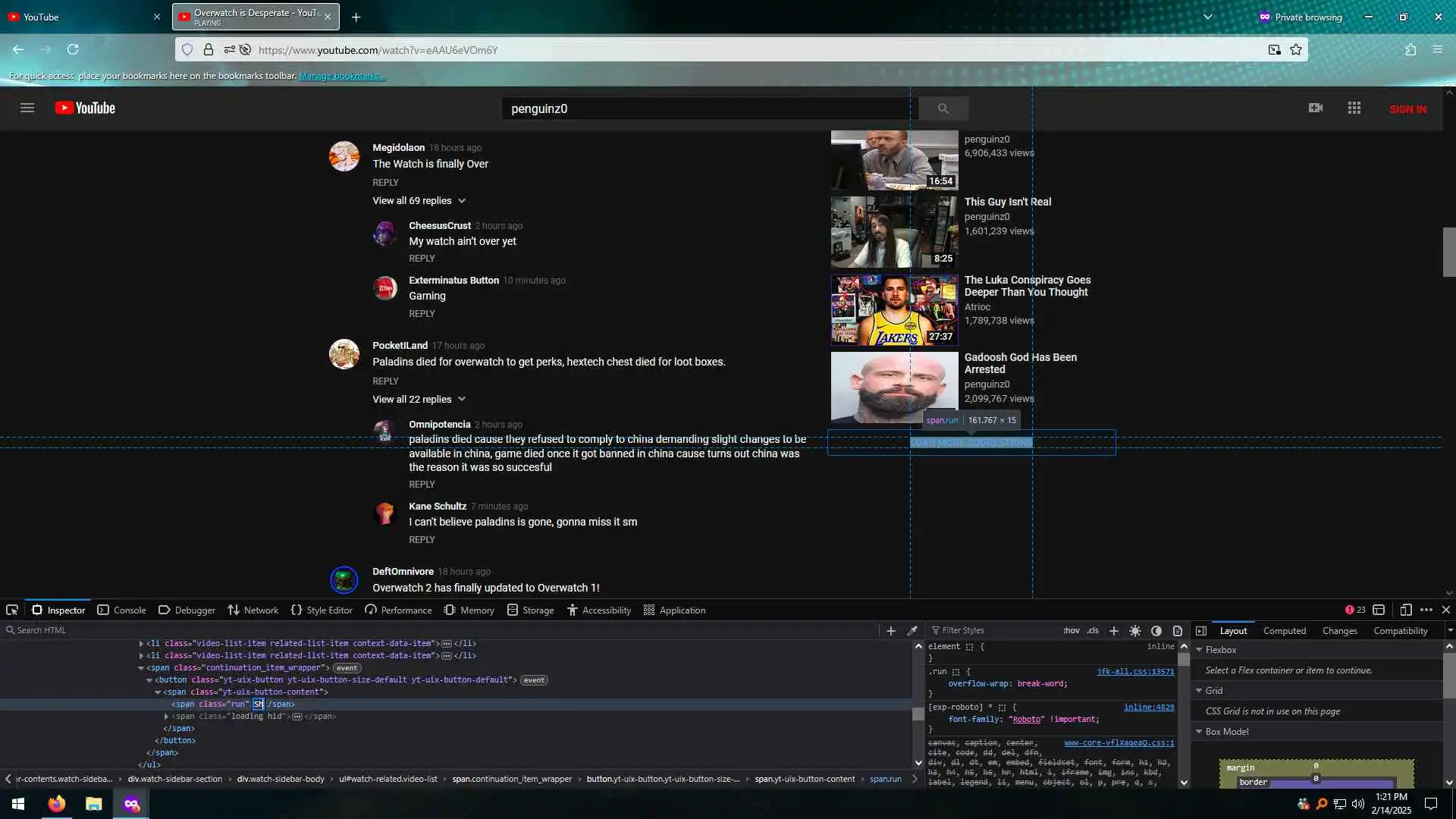The width and height of the screenshot is (1456, 819).
Task: Open the YouTube hamburger guide menu
Action: (x=27, y=108)
